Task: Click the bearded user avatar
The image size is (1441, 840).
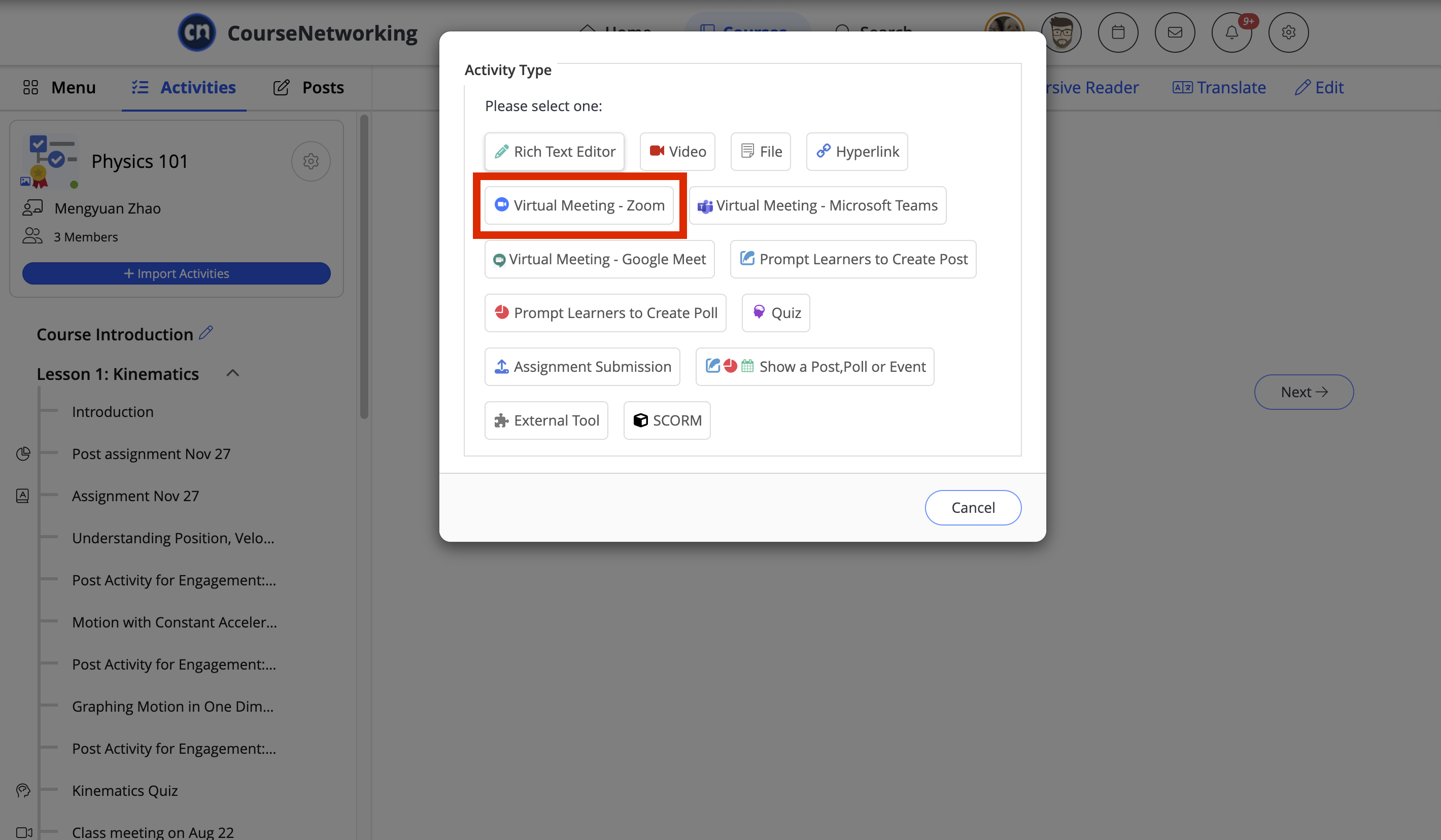Action: 1061,32
